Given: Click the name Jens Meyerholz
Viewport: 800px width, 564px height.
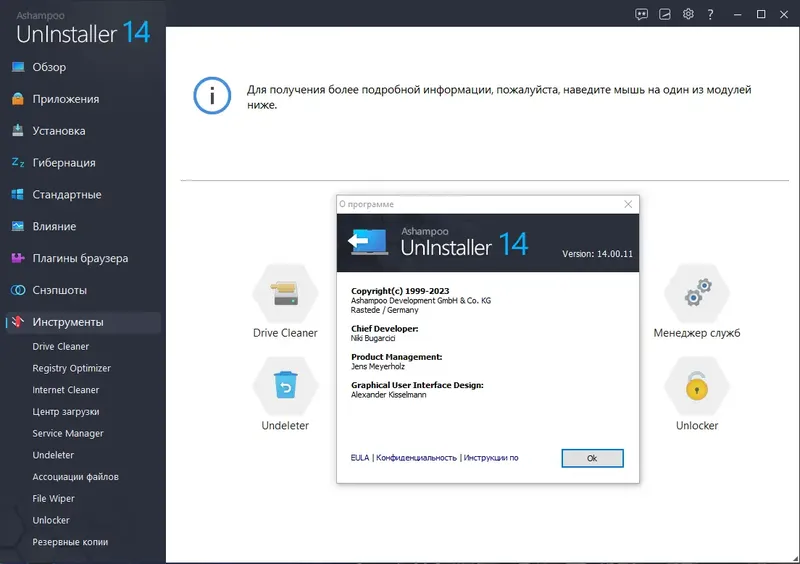Looking at the screenshot, I should [x=378, y=366].
